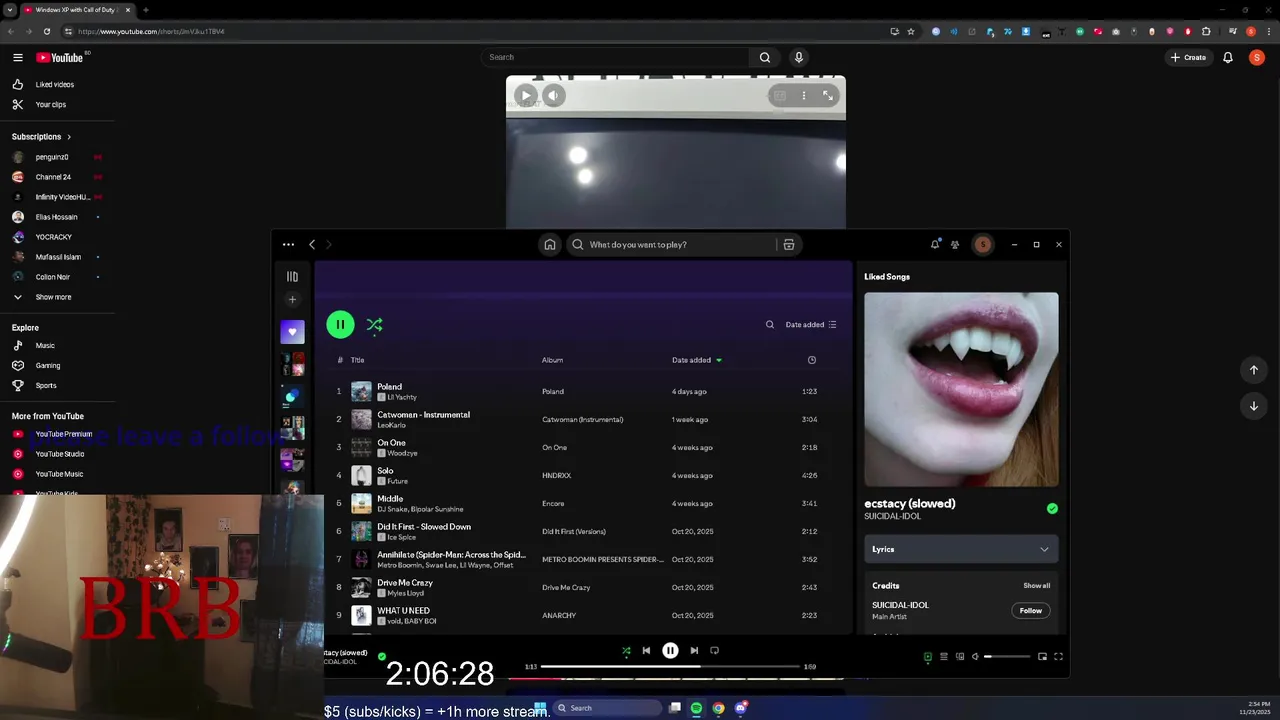The image size is (1280, 720).
Task: Open YouTube hamburger guide menu
Action: [17, 57]
